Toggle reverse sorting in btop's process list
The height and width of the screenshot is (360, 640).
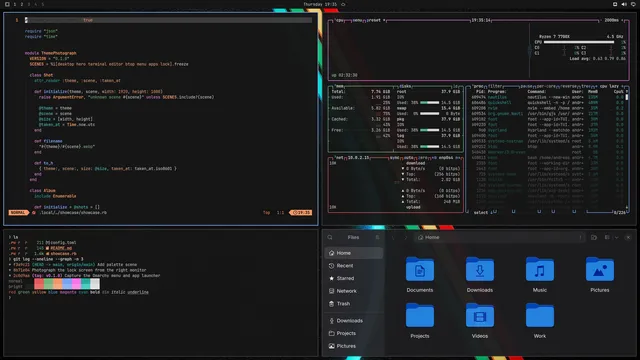[x=568, y=87]
